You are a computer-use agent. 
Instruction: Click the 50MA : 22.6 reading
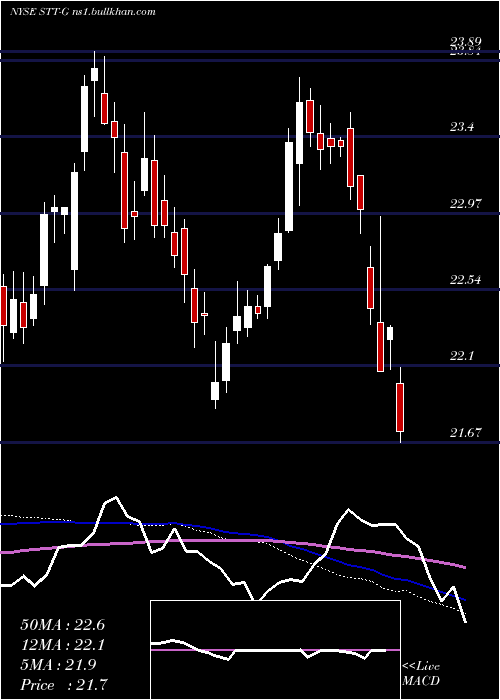click(x=62, y=625)
